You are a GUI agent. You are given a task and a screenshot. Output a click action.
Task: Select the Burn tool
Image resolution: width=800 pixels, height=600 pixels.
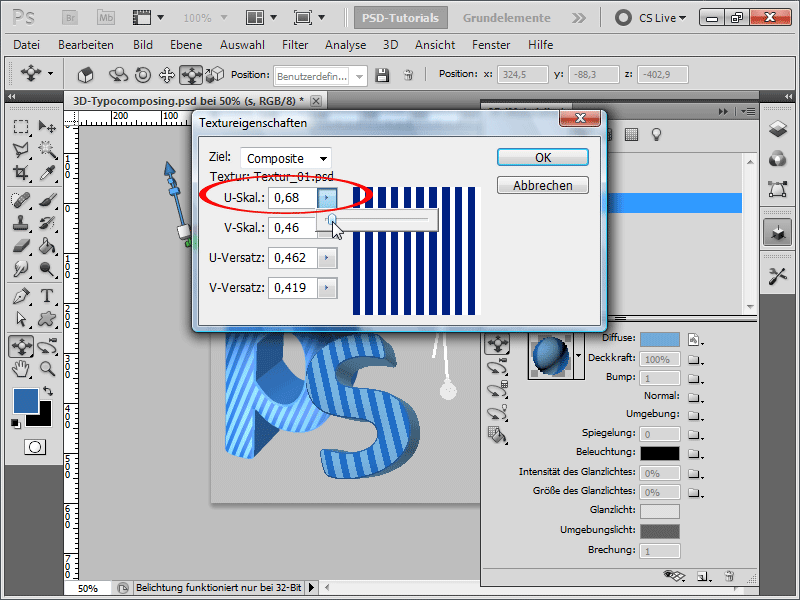click(x=47, y=269)
